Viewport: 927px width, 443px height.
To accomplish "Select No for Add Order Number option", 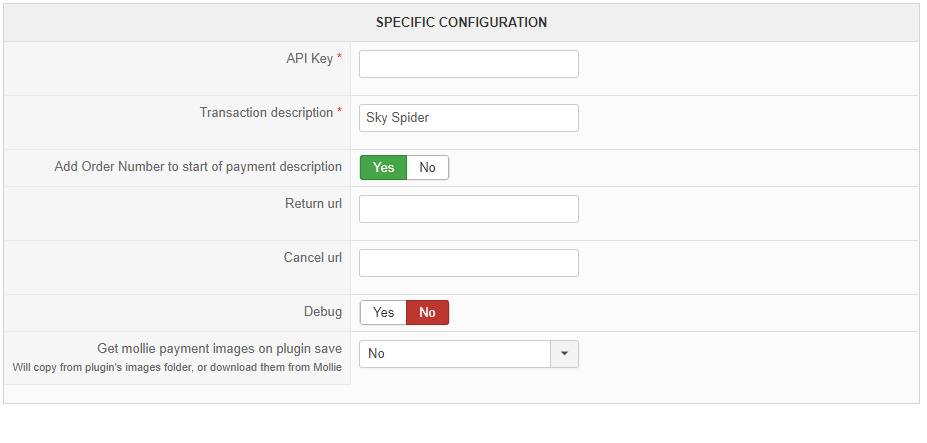I will 427,167.
